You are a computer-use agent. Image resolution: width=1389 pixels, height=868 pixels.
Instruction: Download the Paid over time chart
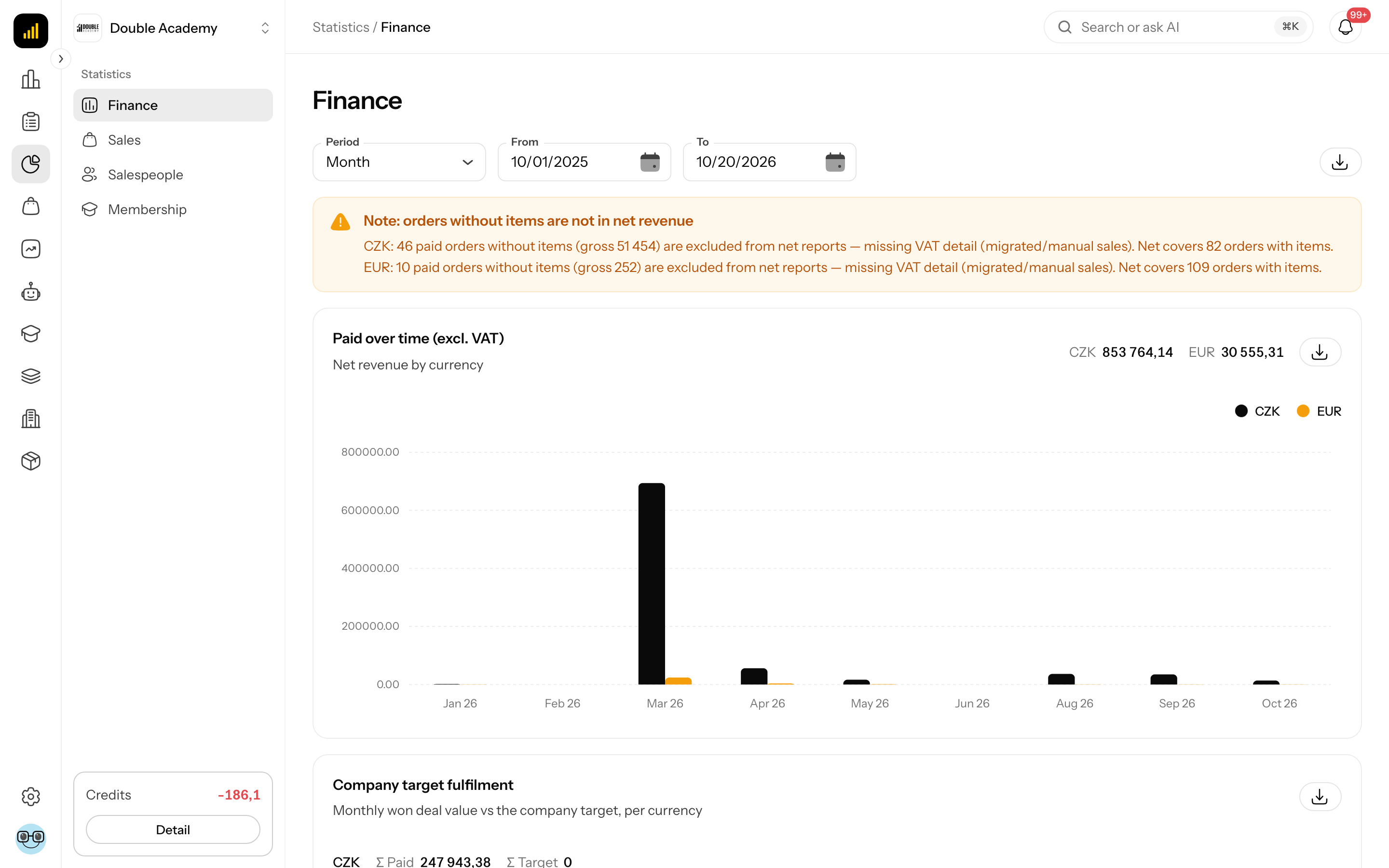click(1320, 352)
